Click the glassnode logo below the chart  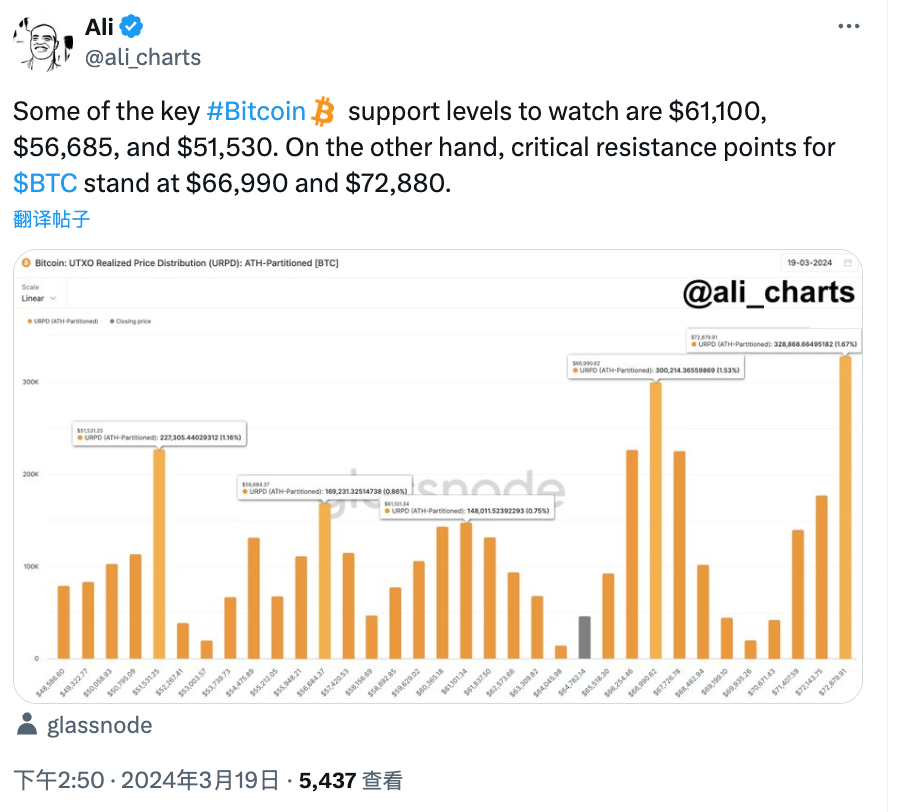30,725
